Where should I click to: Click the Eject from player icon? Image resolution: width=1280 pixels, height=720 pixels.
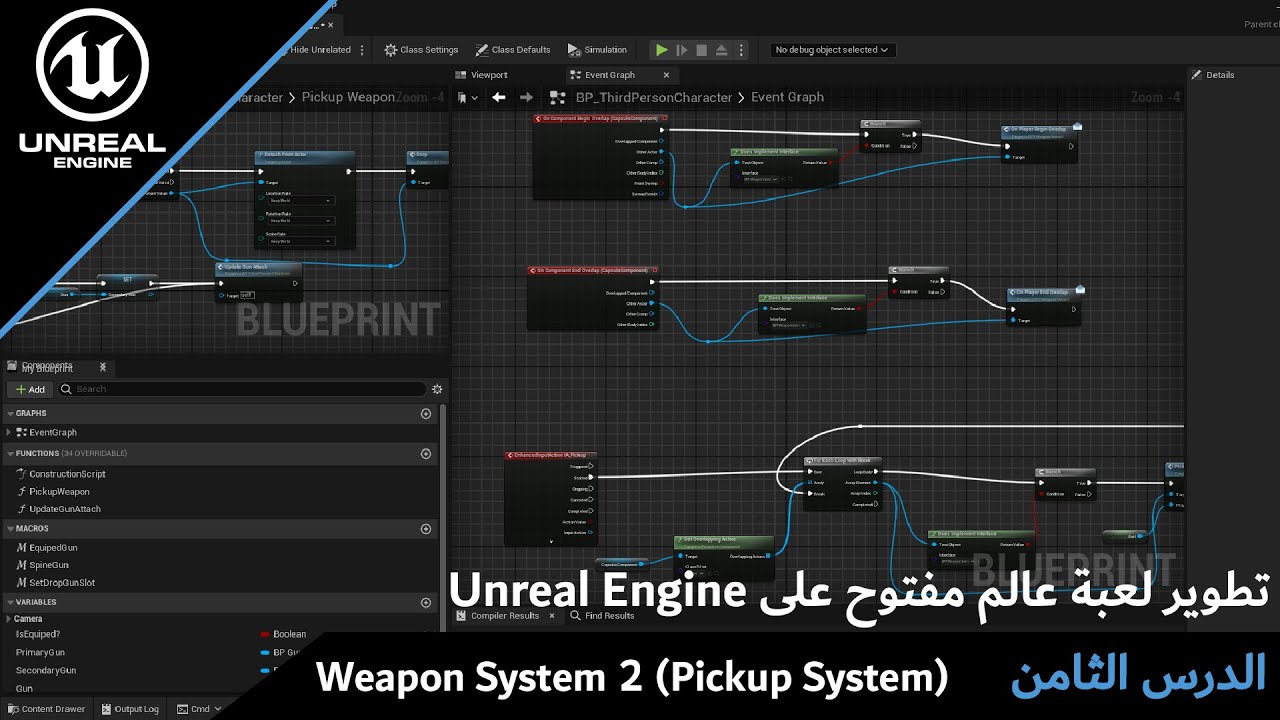point(721,50)
